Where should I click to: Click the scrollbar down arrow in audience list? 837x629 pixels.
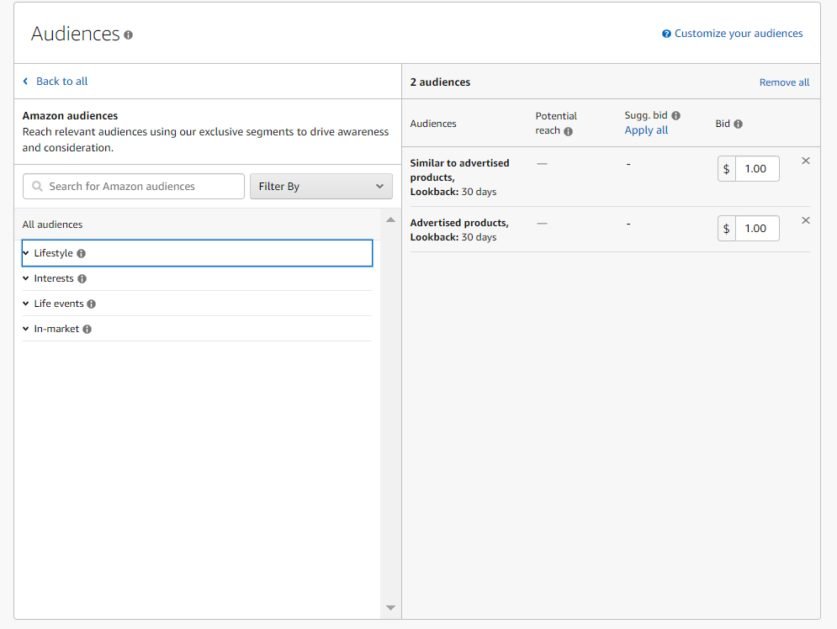pos(391,608)
